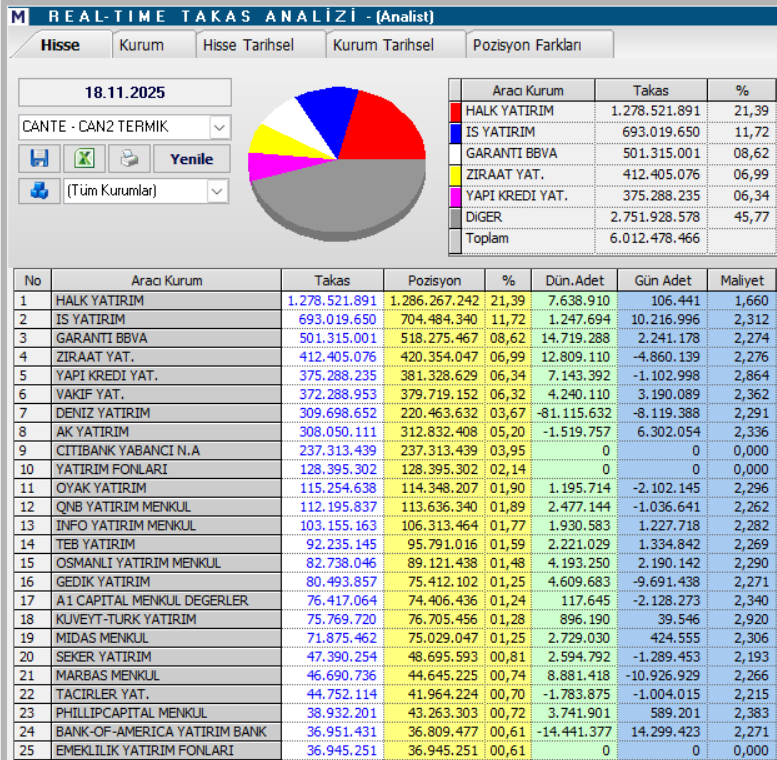The height and width of the screenshot is (760, 777).
Task: Select the TEB YATIRIM row
Action: click(394, 544)
